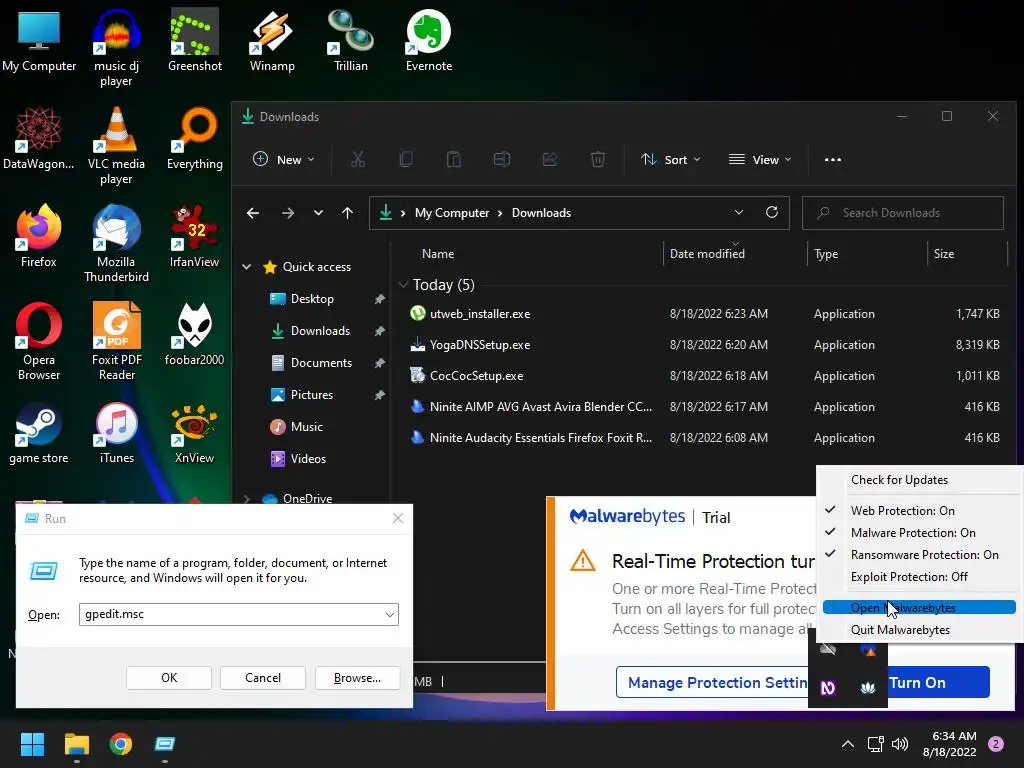This screenshot has height=768, width=1024.
Task: Open the Trillian desktop icon
Action: click(x=351, y=40)
